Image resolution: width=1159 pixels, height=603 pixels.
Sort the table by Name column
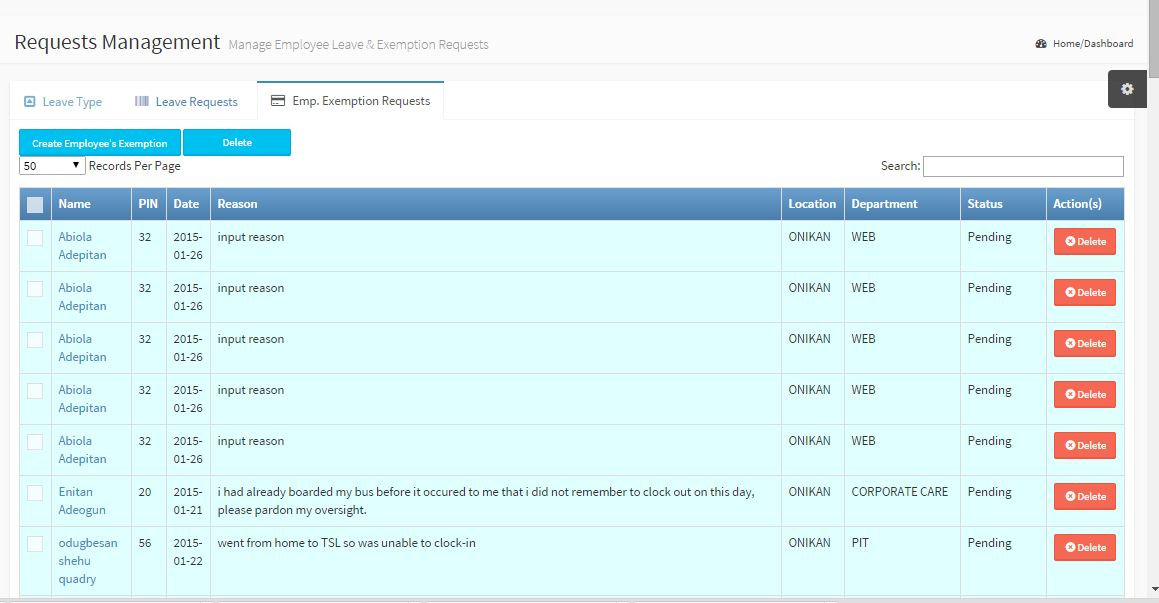point(75,204)
